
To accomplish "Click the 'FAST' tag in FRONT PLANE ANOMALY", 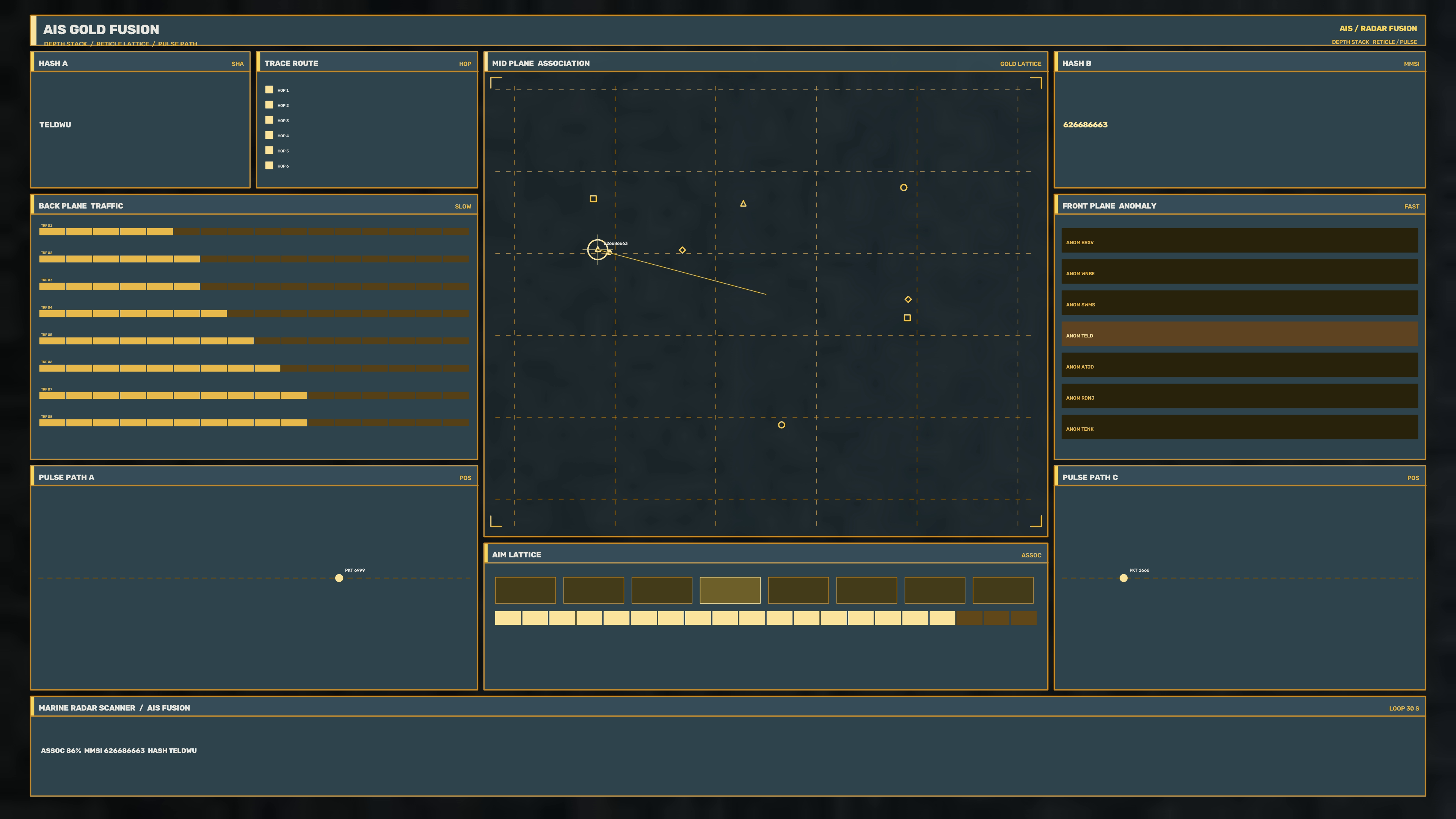I will tap(1411, 206).
